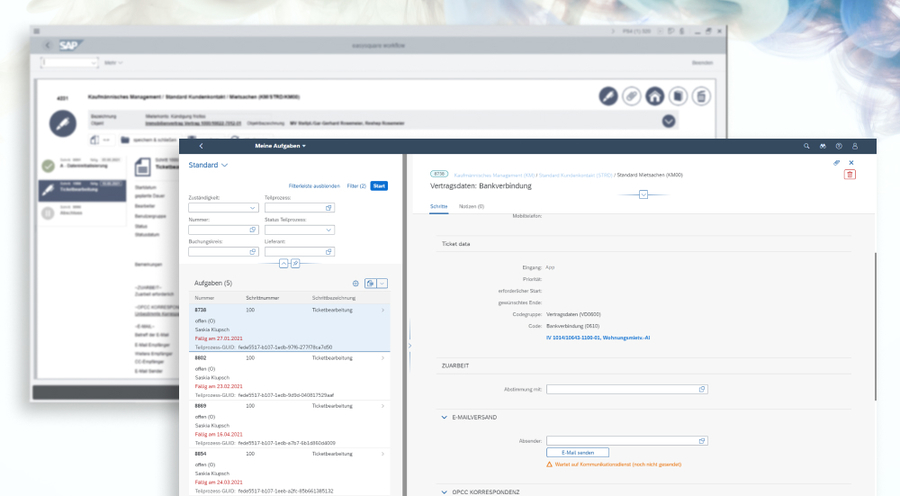The height and width of the screenshot is (496, 900).
Task: Expand the Standard view variant chevron
Action: [225, 165]
